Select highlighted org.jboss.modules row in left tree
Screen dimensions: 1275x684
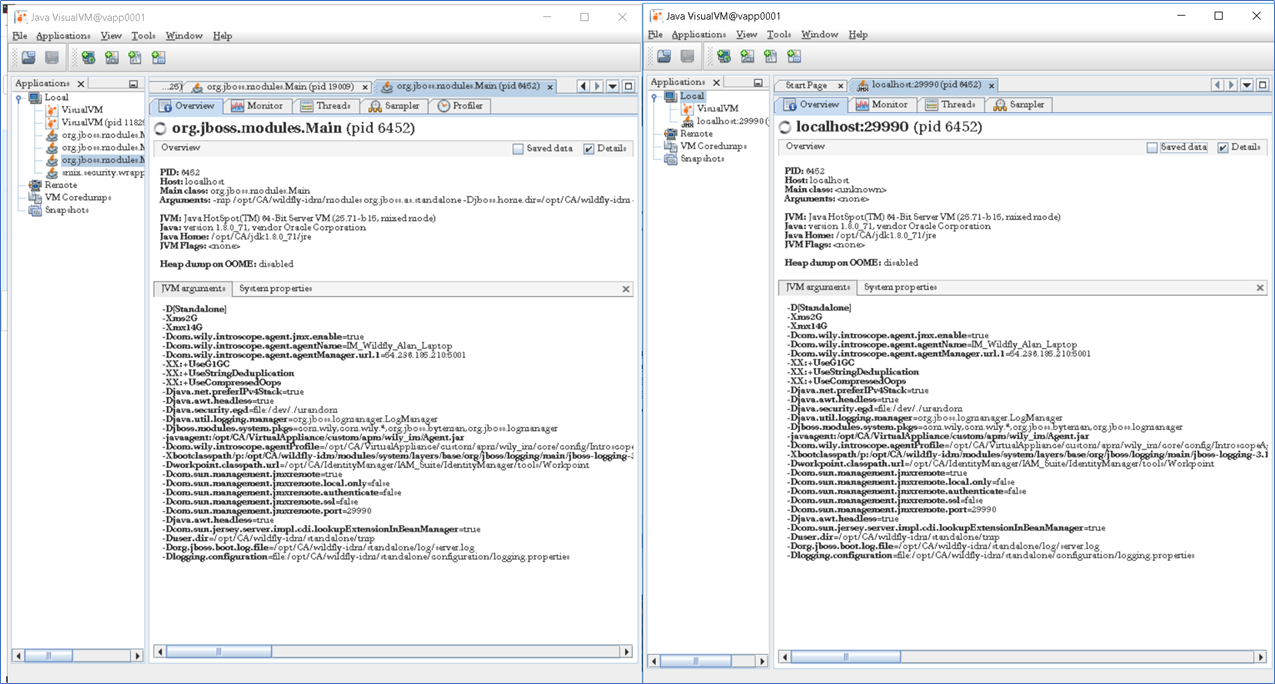(103, 160)
